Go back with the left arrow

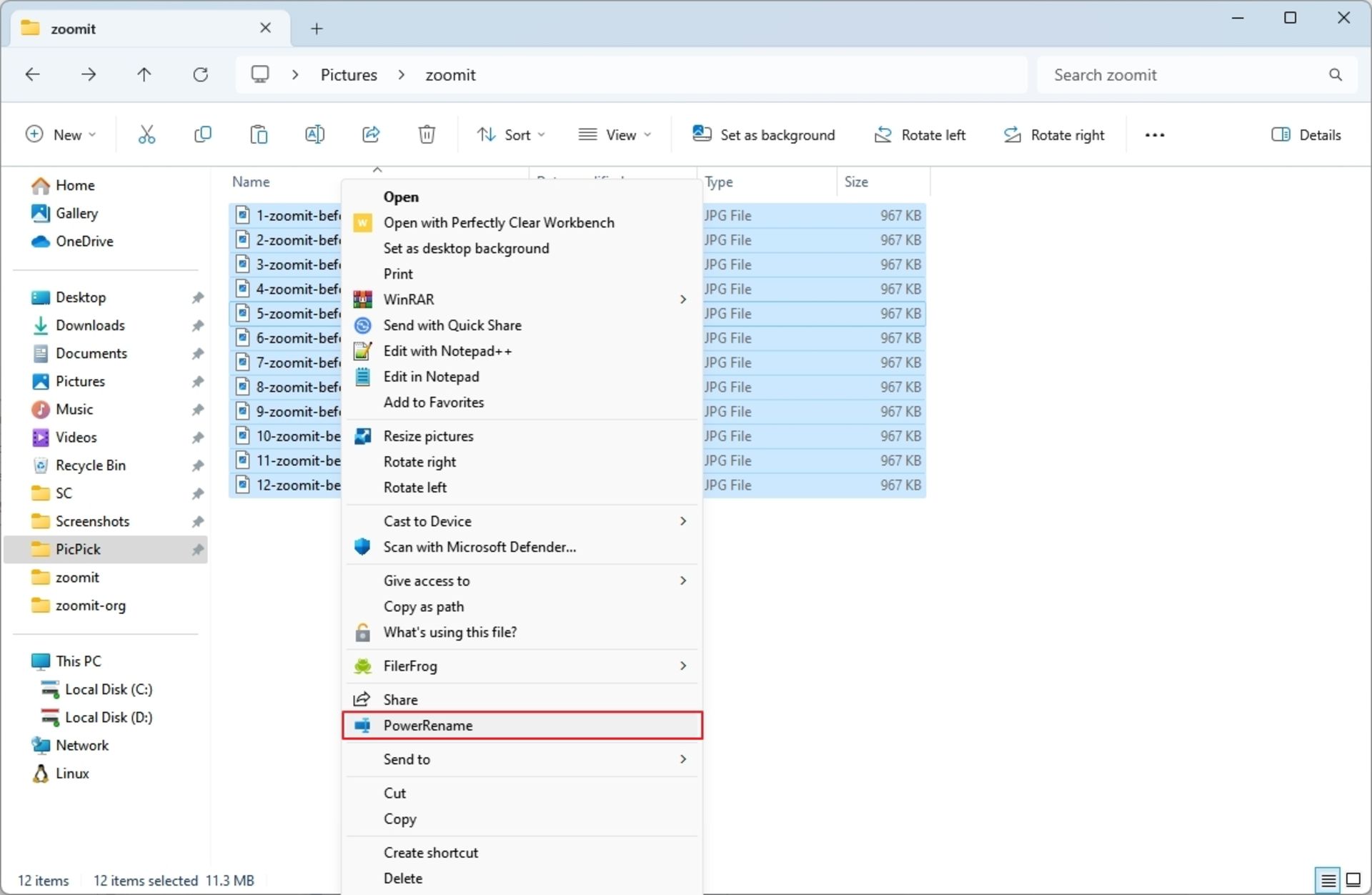pyautogui.click(x=32, y=74)
